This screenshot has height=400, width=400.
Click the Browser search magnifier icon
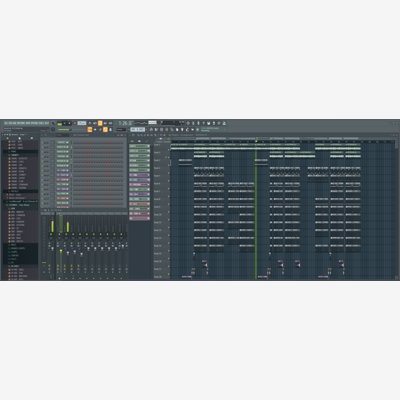click(10, 135)
